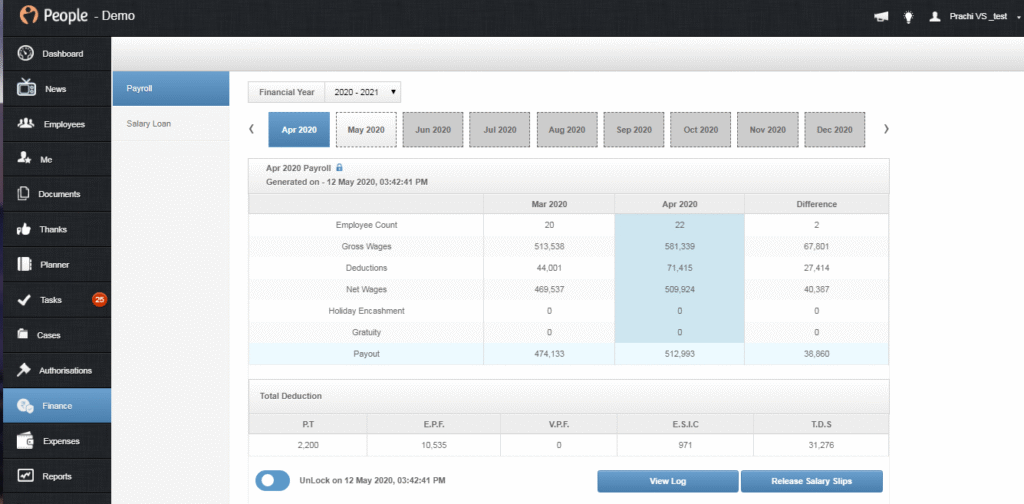Open the Dashboard gauge icon
The image size is (1024, 504).
[x=25, y=54]
